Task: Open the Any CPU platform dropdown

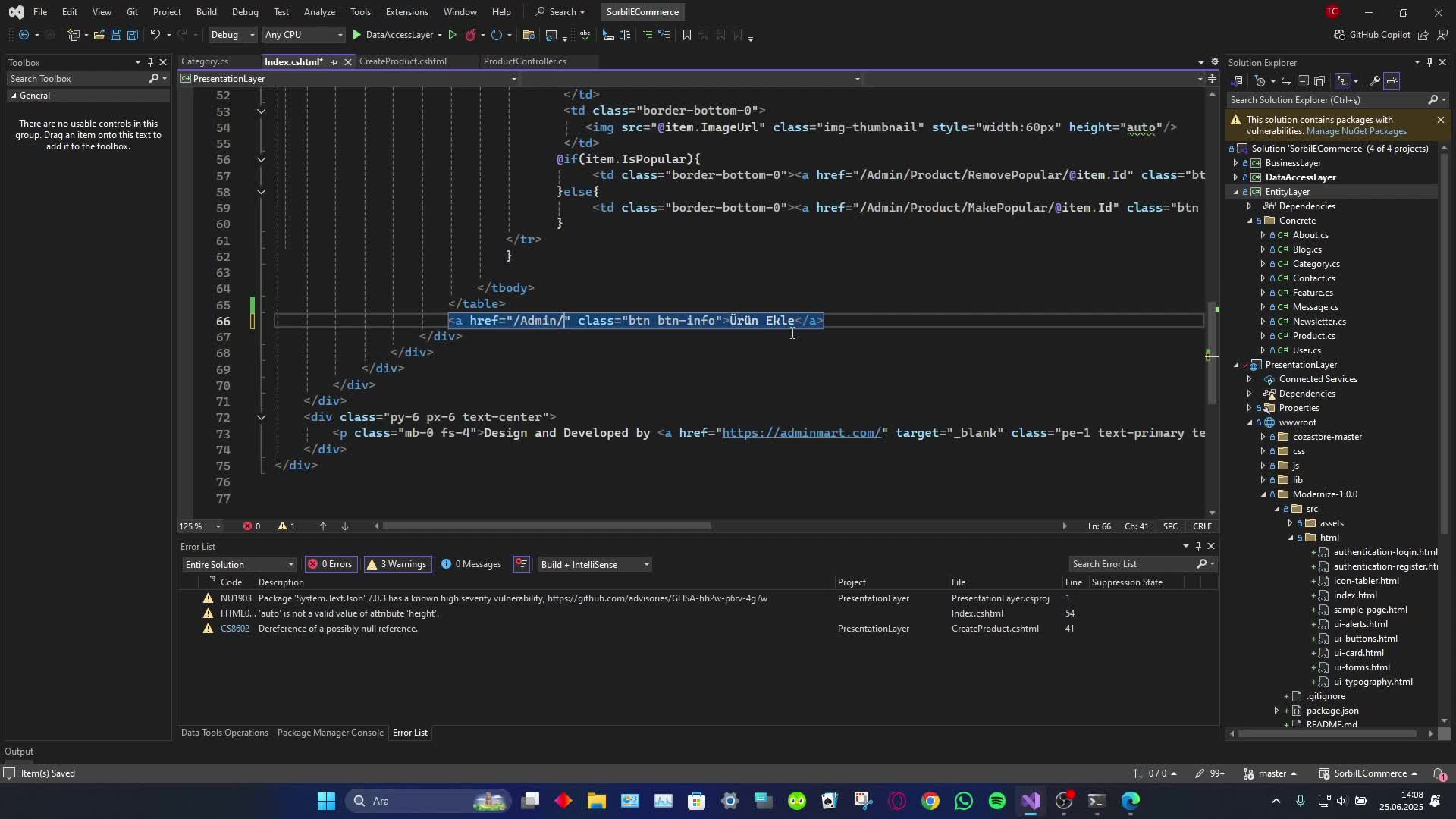Action: tap(303, 35)
